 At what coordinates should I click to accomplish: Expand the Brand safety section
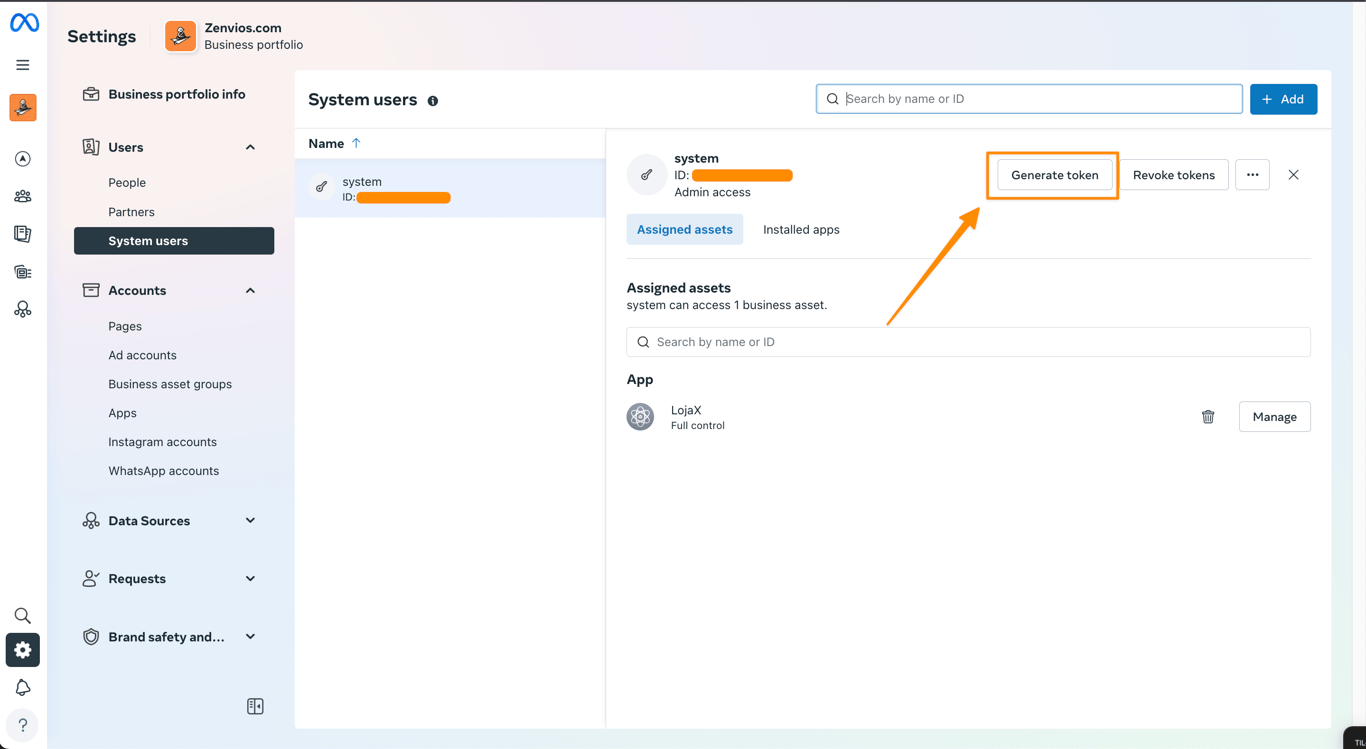pyautogui.click(x=250, y=637)
